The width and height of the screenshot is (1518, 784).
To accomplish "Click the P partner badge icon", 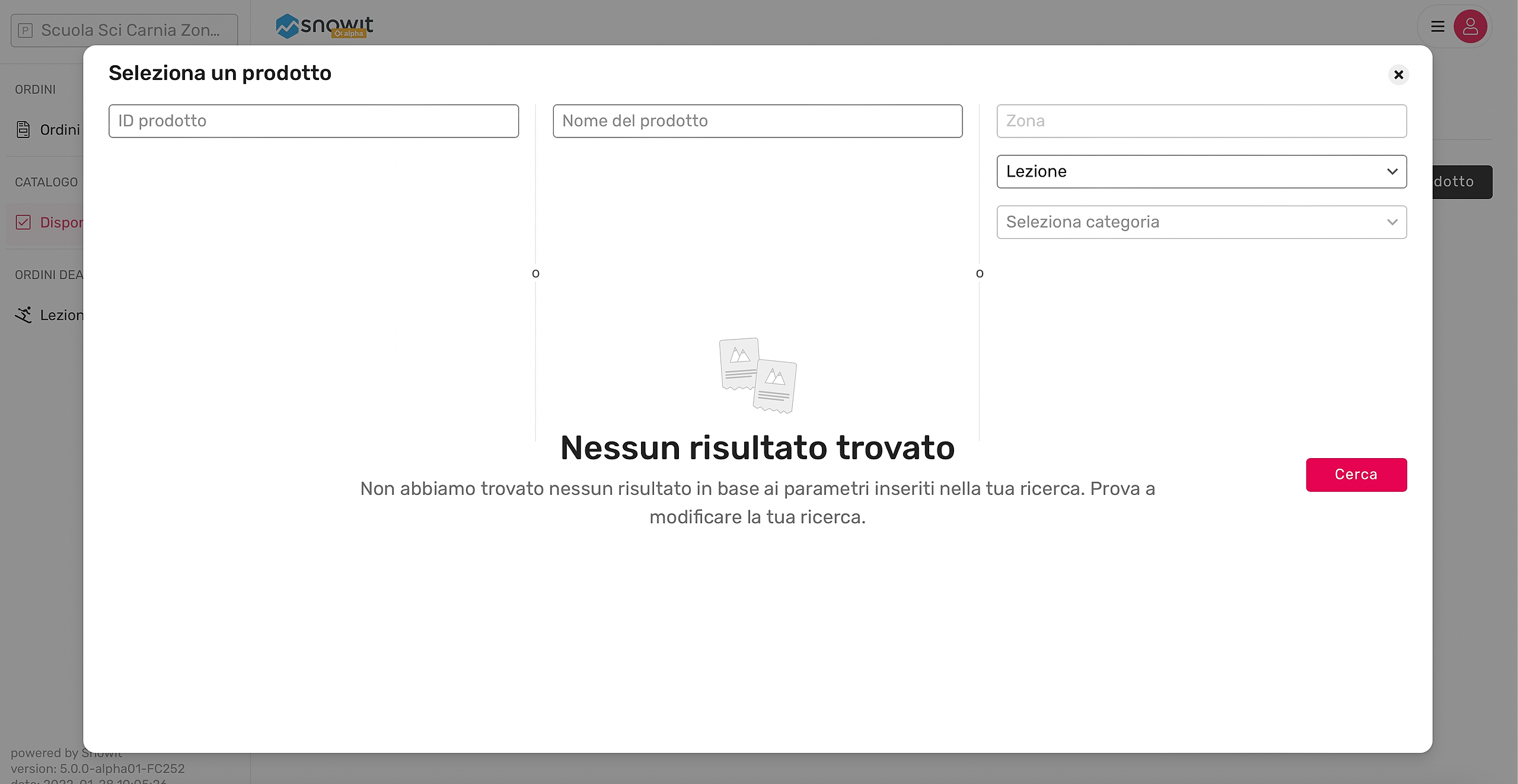I will 25,30.
